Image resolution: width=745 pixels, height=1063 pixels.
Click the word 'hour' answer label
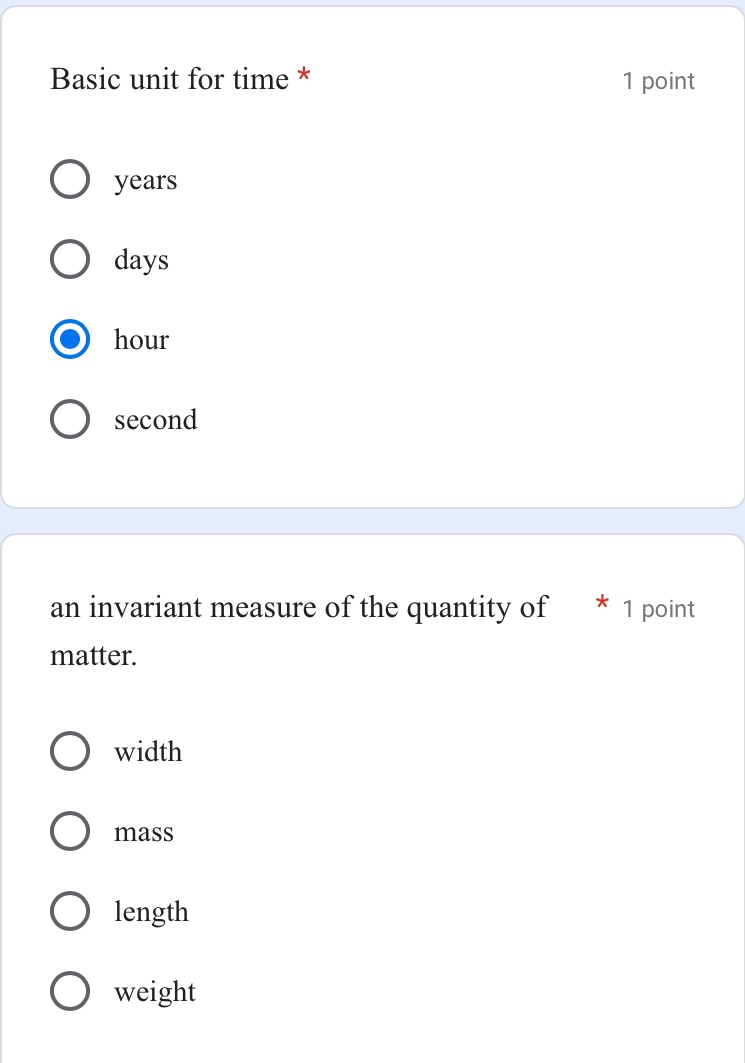point(142,340)
